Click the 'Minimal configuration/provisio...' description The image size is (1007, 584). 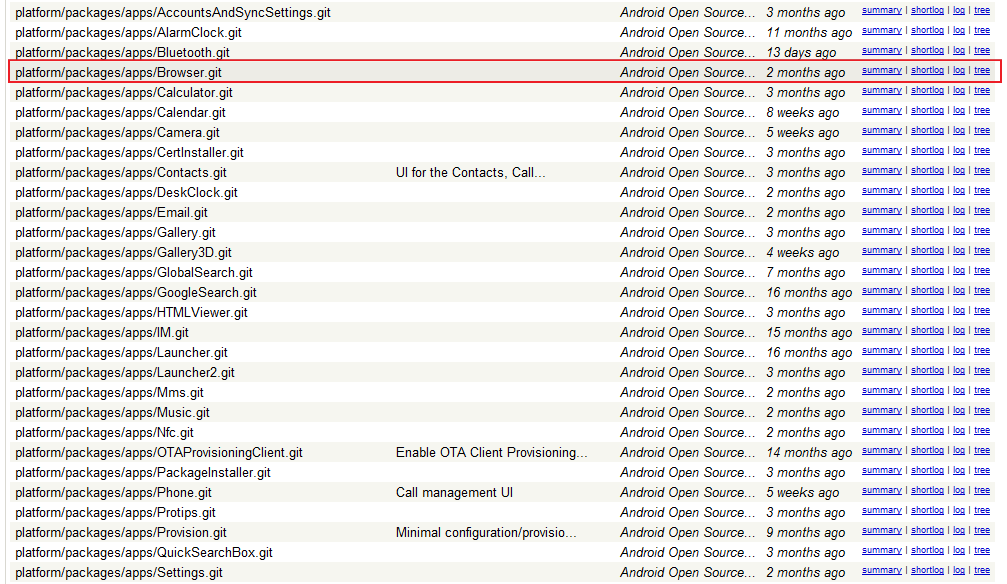[486, 532]
